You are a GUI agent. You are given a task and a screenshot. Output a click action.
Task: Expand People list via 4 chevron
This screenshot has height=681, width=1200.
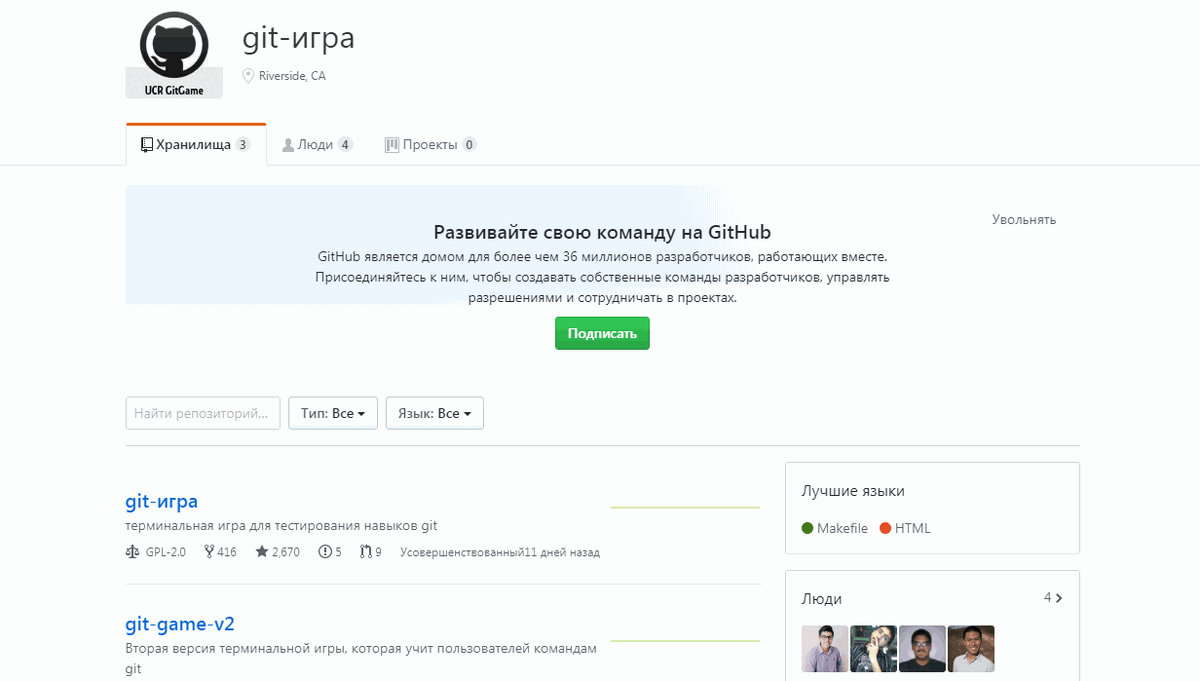pyautogui.click(x=1053, y=598)
